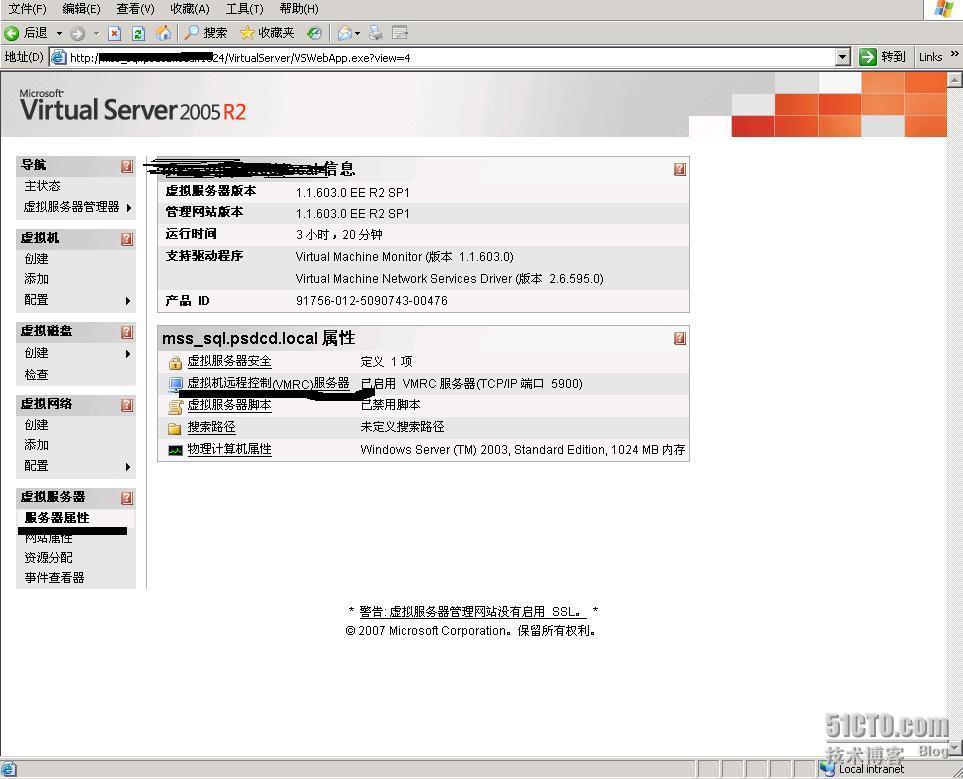Click the monitor icon beside VMRC 服务器
Image resolution: width=963 pixels, height=779 pixels.
175,384
